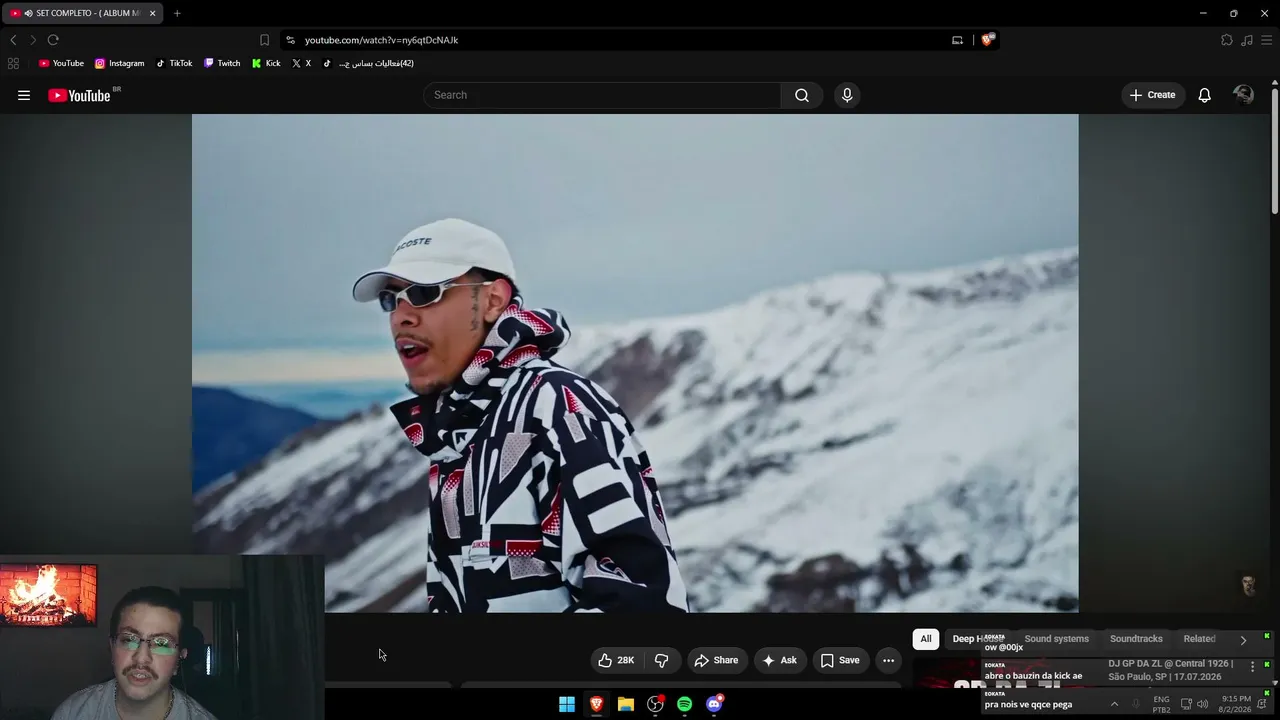Open the browser apps grid icon
The width and height of the screenshot is (1280, 720).
tap(13, 63)
